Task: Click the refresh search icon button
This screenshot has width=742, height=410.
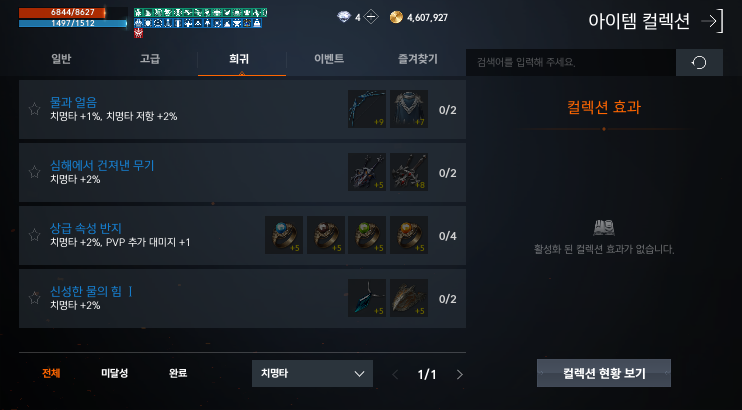Action: [x=699, y=62]
